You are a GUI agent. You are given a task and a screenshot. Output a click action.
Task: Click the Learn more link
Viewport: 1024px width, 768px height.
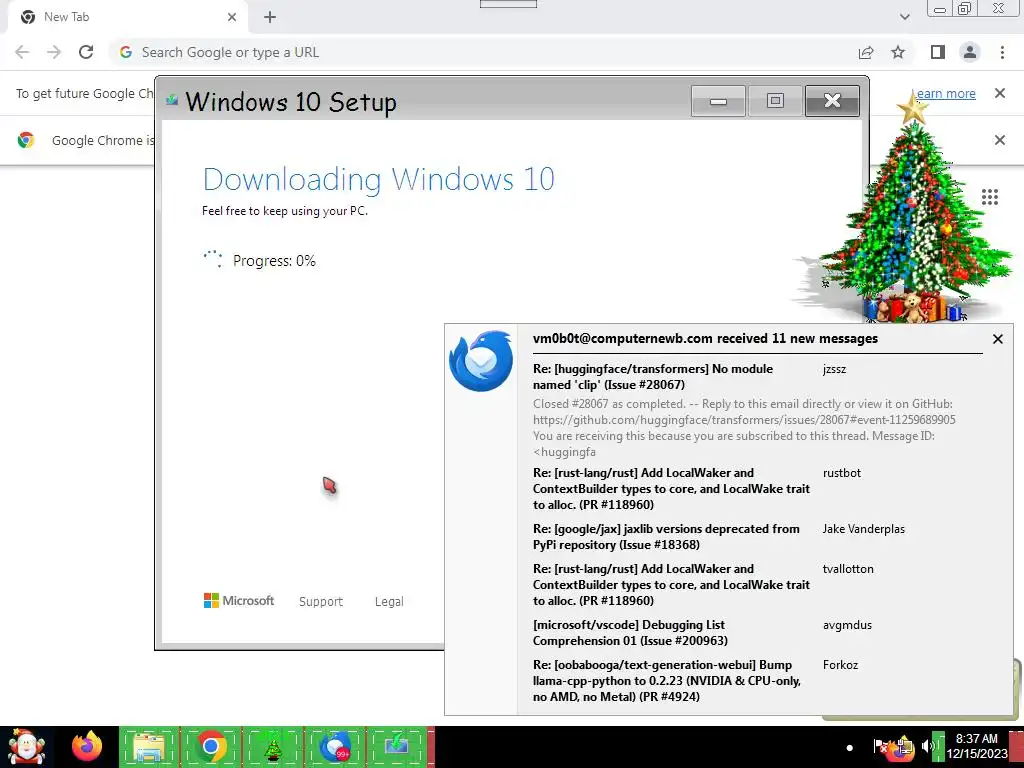(x=944, y=93)
